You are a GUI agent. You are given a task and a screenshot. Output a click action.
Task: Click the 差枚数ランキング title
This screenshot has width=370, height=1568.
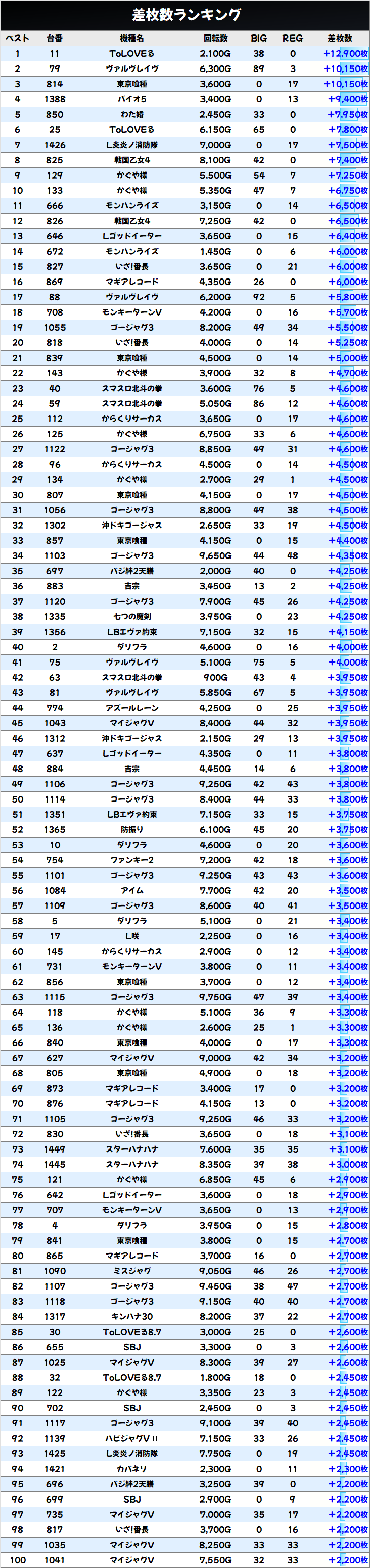pyautogui.click(x=186, y=15)
